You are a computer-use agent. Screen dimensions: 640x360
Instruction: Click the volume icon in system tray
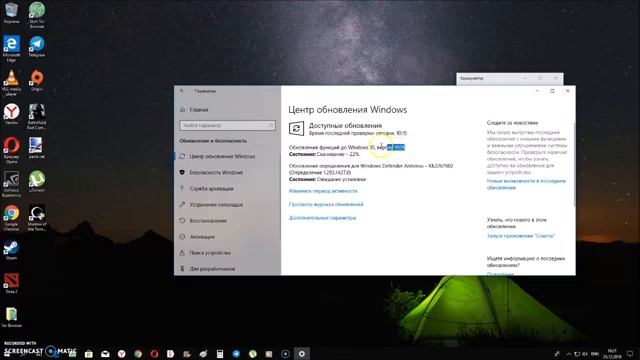585,353
